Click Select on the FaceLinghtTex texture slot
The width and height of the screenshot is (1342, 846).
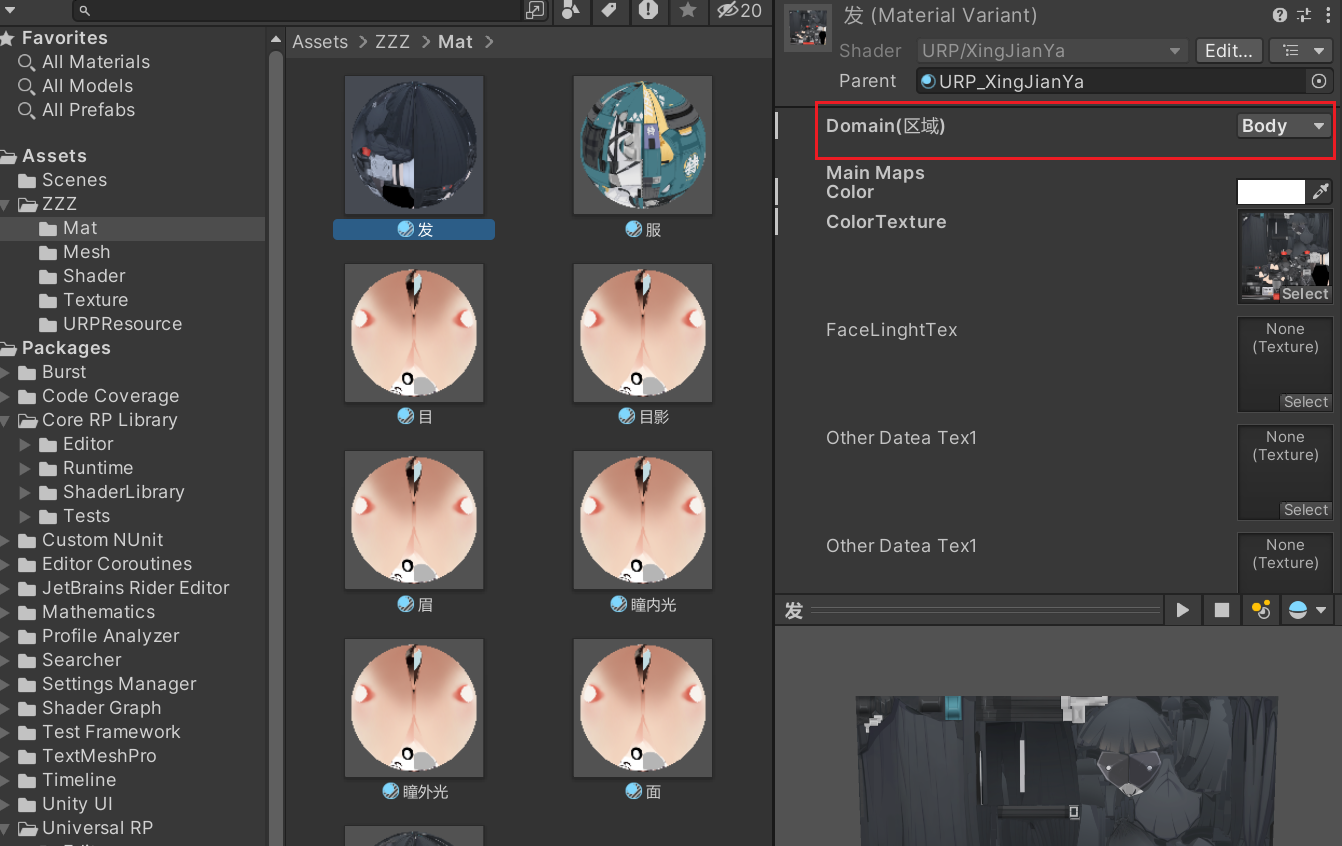click(1305, 402)
